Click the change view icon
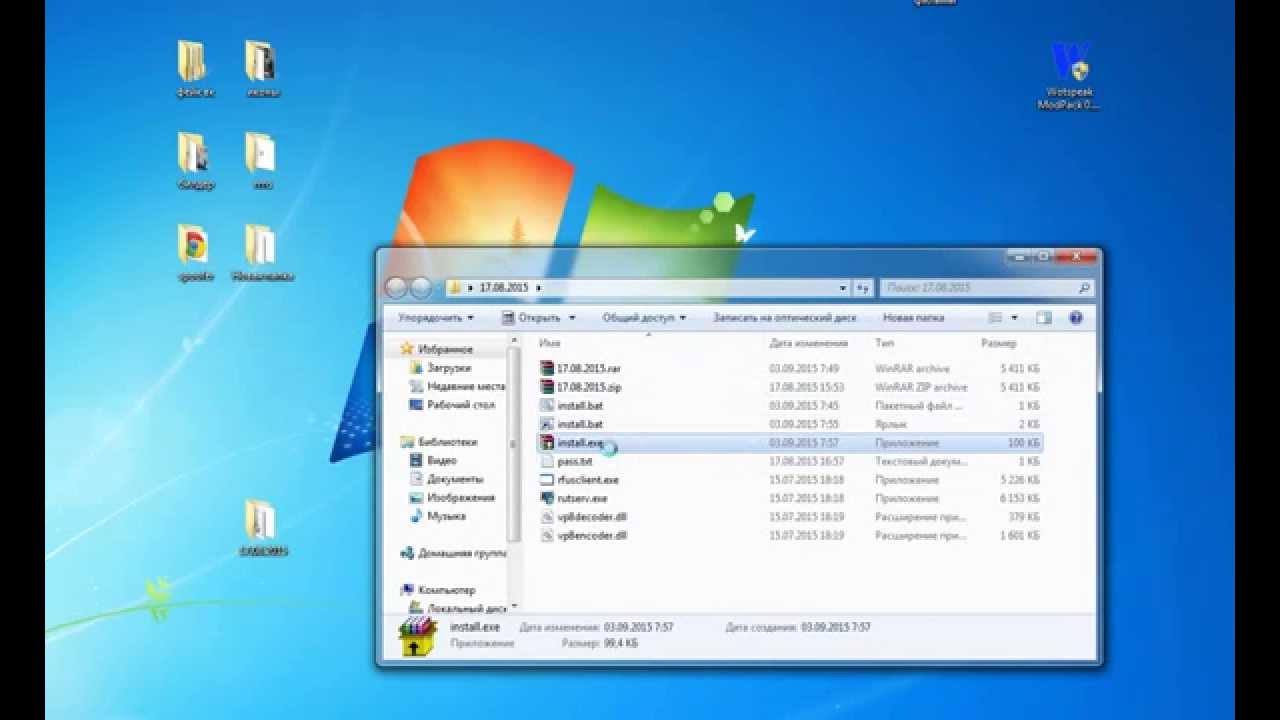Screen dimensions: 1280x720 [995, 317]
